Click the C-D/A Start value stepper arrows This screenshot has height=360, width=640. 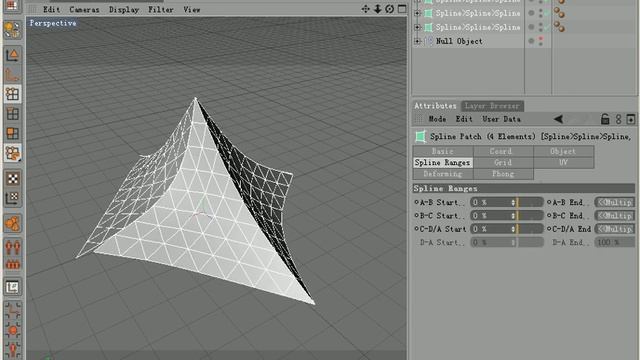(x=513, y=229)
